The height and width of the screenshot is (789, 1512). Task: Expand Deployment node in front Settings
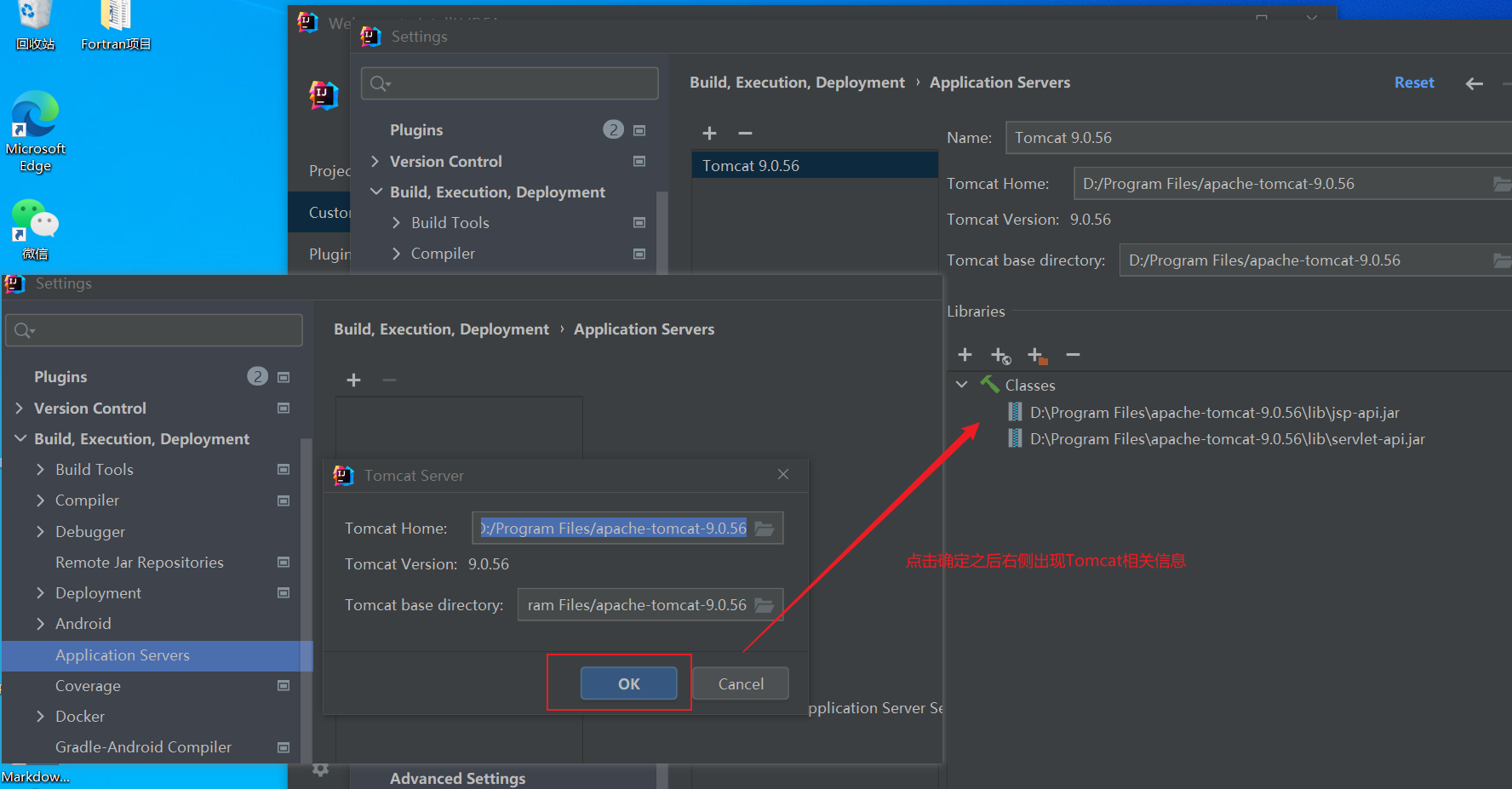coord(40,593)
